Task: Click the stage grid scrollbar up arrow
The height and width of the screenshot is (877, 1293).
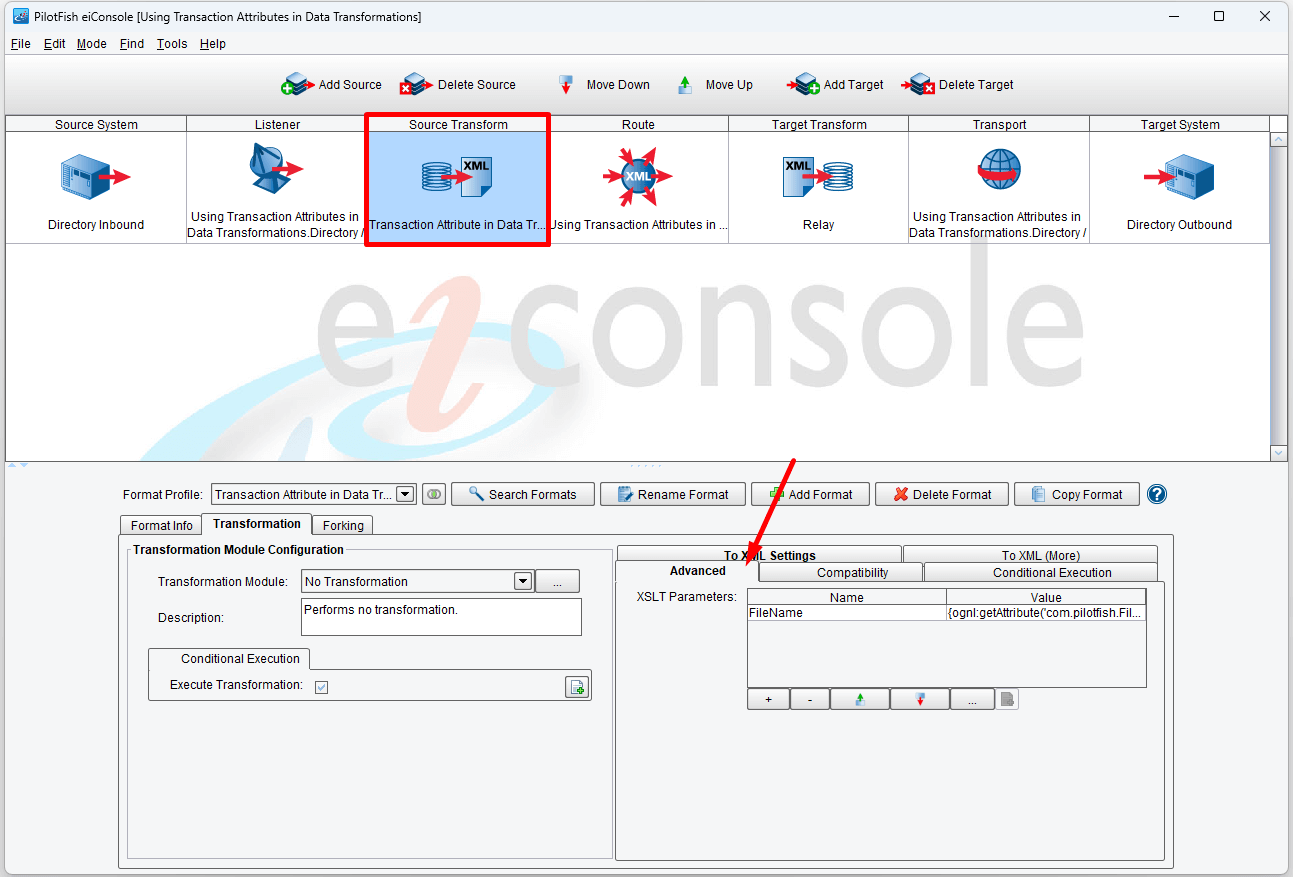Action: point(1278,140)
